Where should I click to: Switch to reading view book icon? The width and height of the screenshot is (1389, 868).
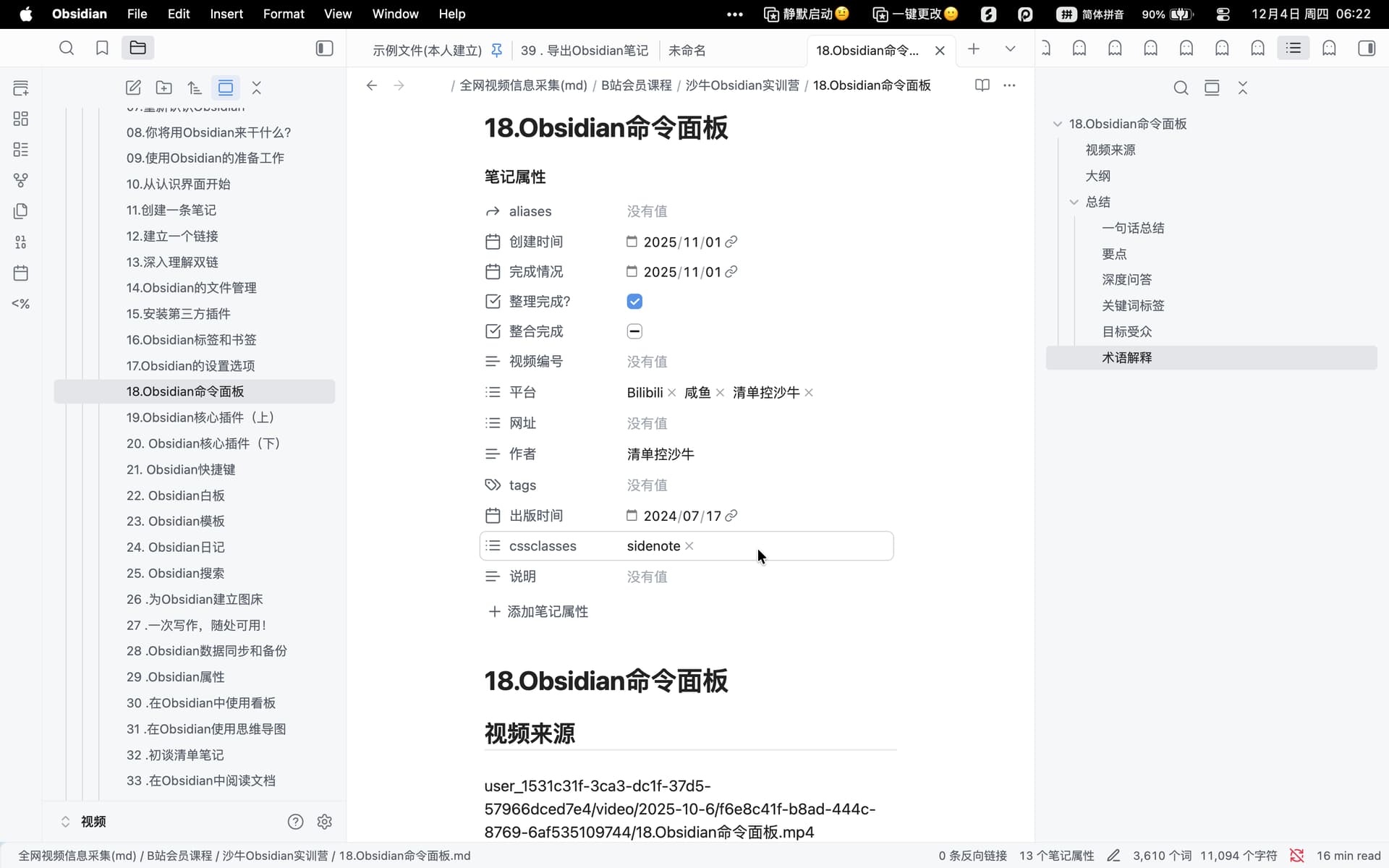tap(982, 85)
